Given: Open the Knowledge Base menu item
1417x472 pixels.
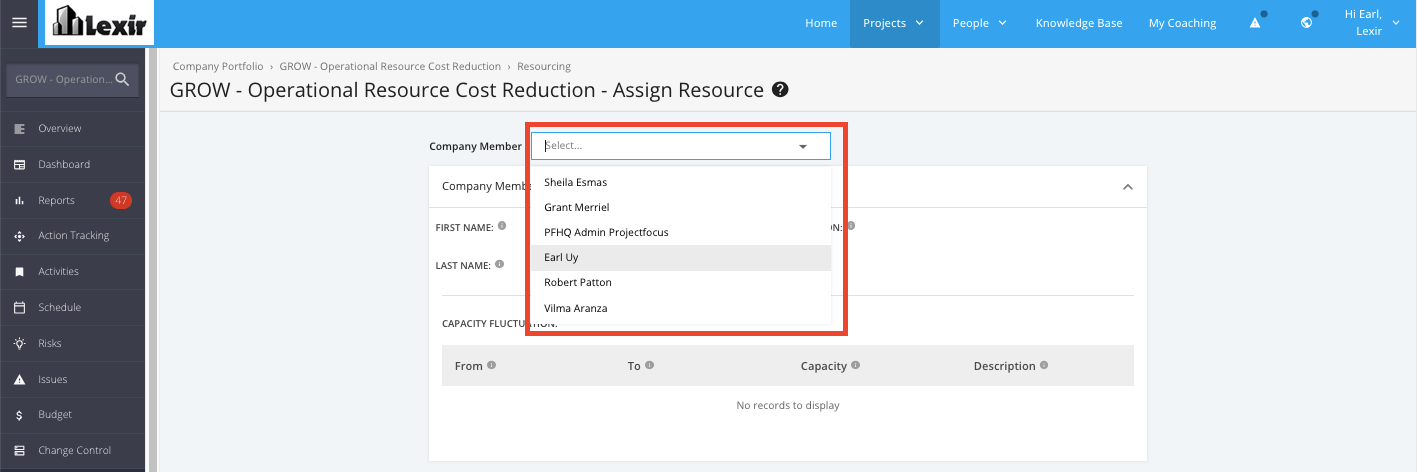Looking at the screenshot, I should (x=1079, y=23).
